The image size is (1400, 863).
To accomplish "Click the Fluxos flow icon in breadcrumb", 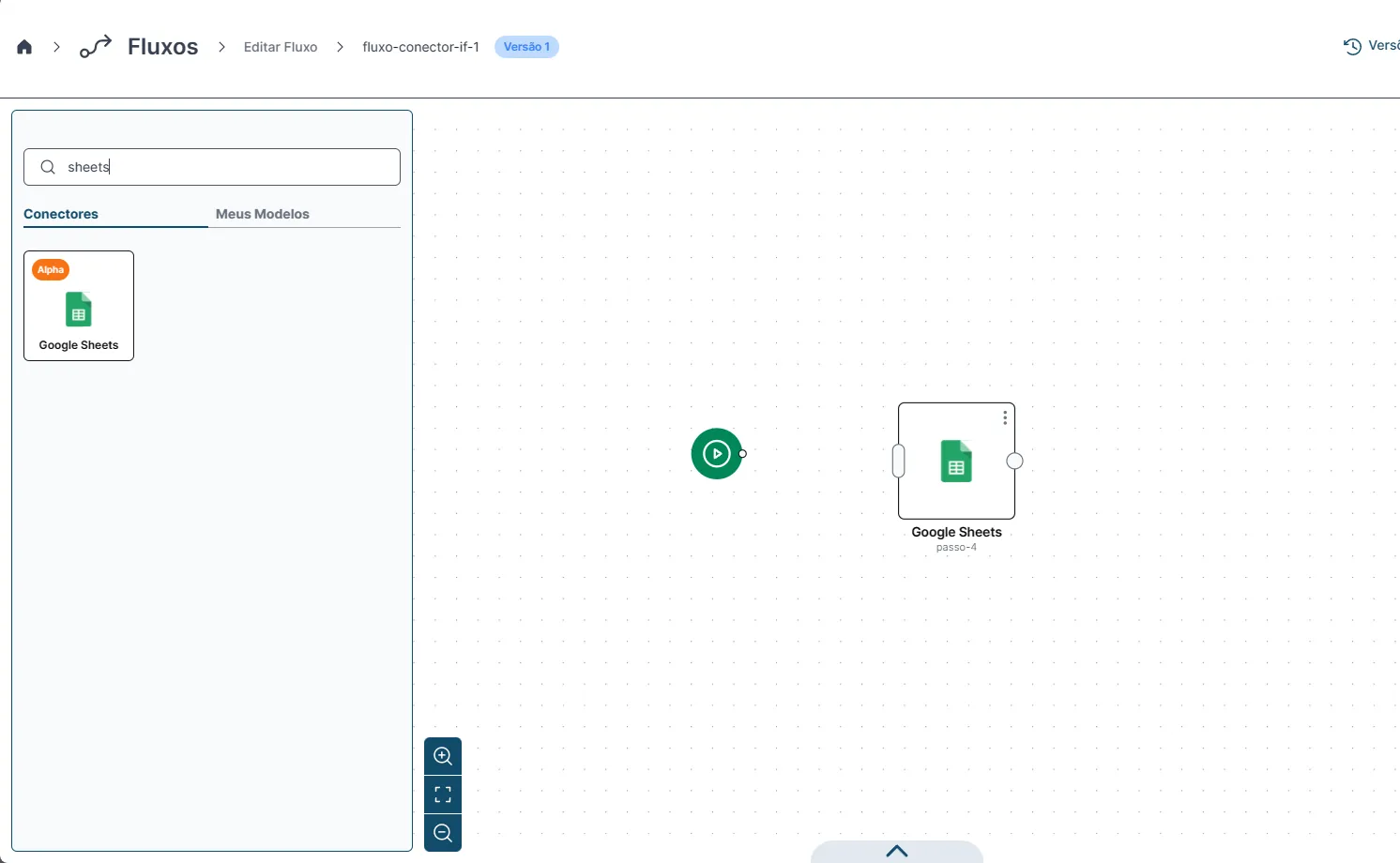I will 96,47.
